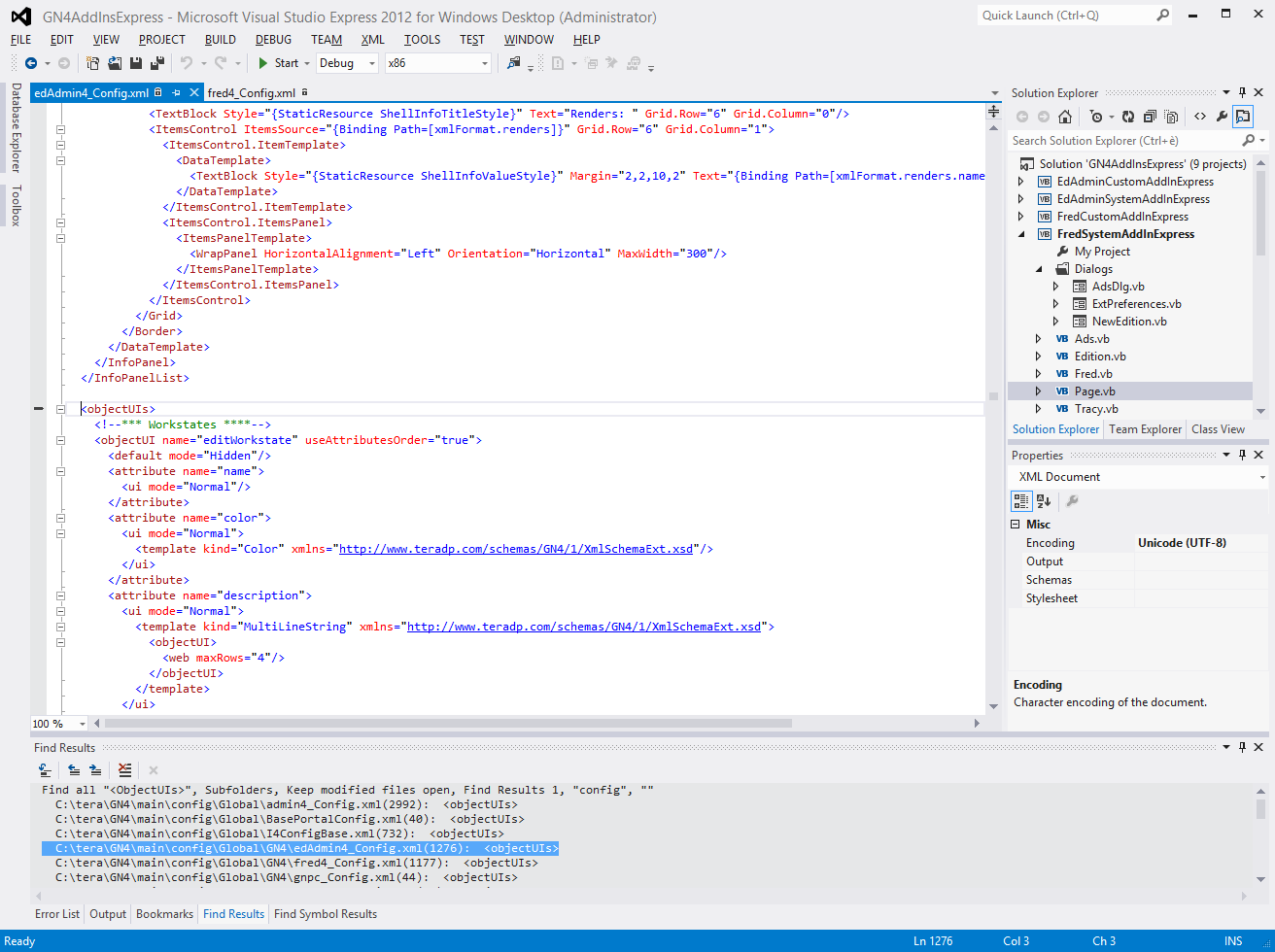1275x952 pixels.
Task: Open the Find Symbol Results tab
Action: click(x=326, y=914)
